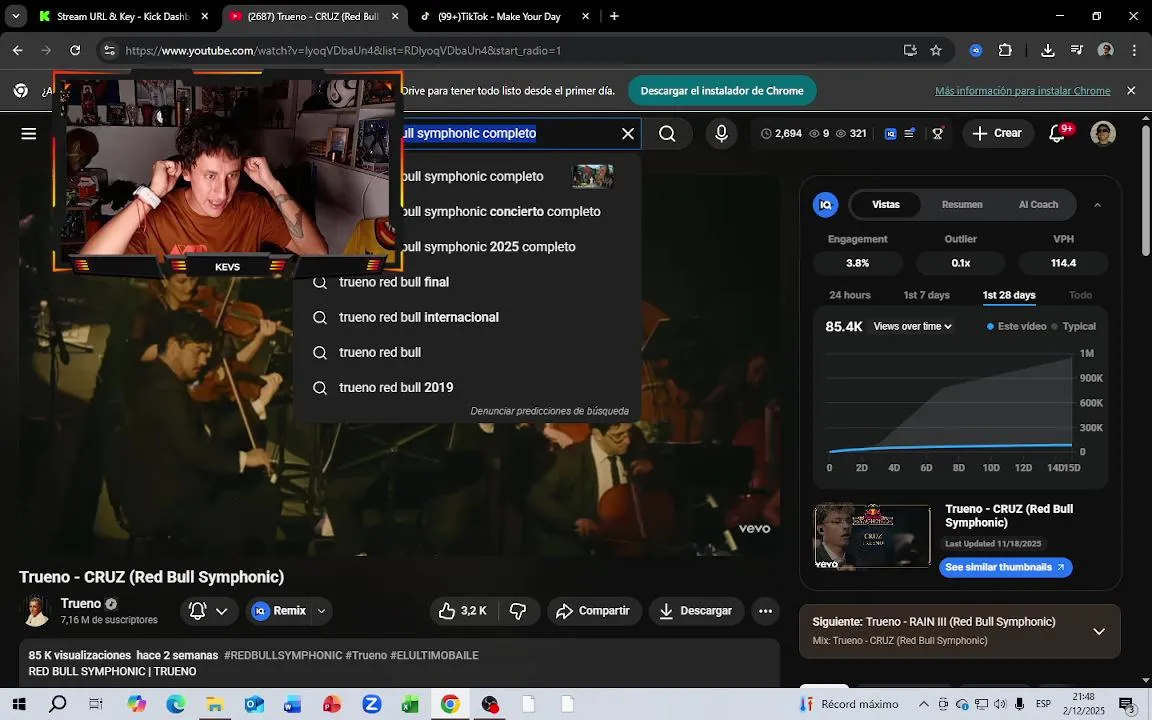Screen dimensions: 1152x720
Task: Click the Descargar download button
Action: point(696,611)
